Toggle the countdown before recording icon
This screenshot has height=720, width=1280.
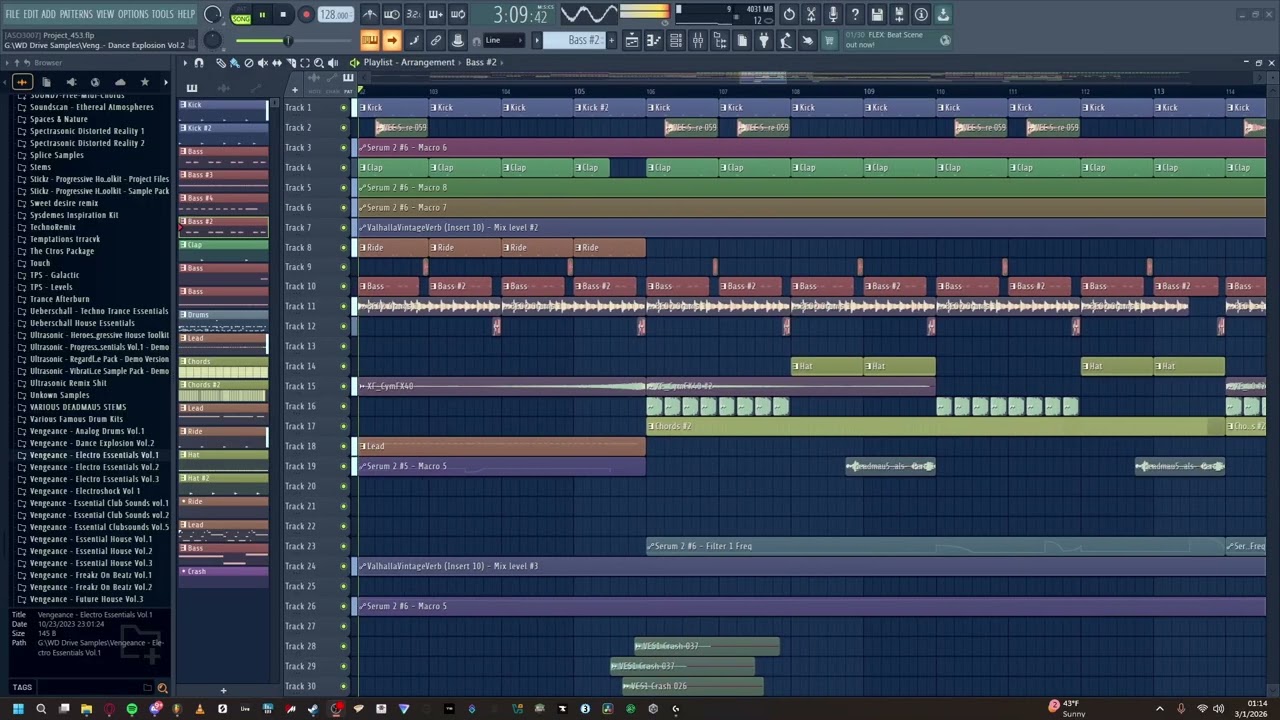click(414, 14)
